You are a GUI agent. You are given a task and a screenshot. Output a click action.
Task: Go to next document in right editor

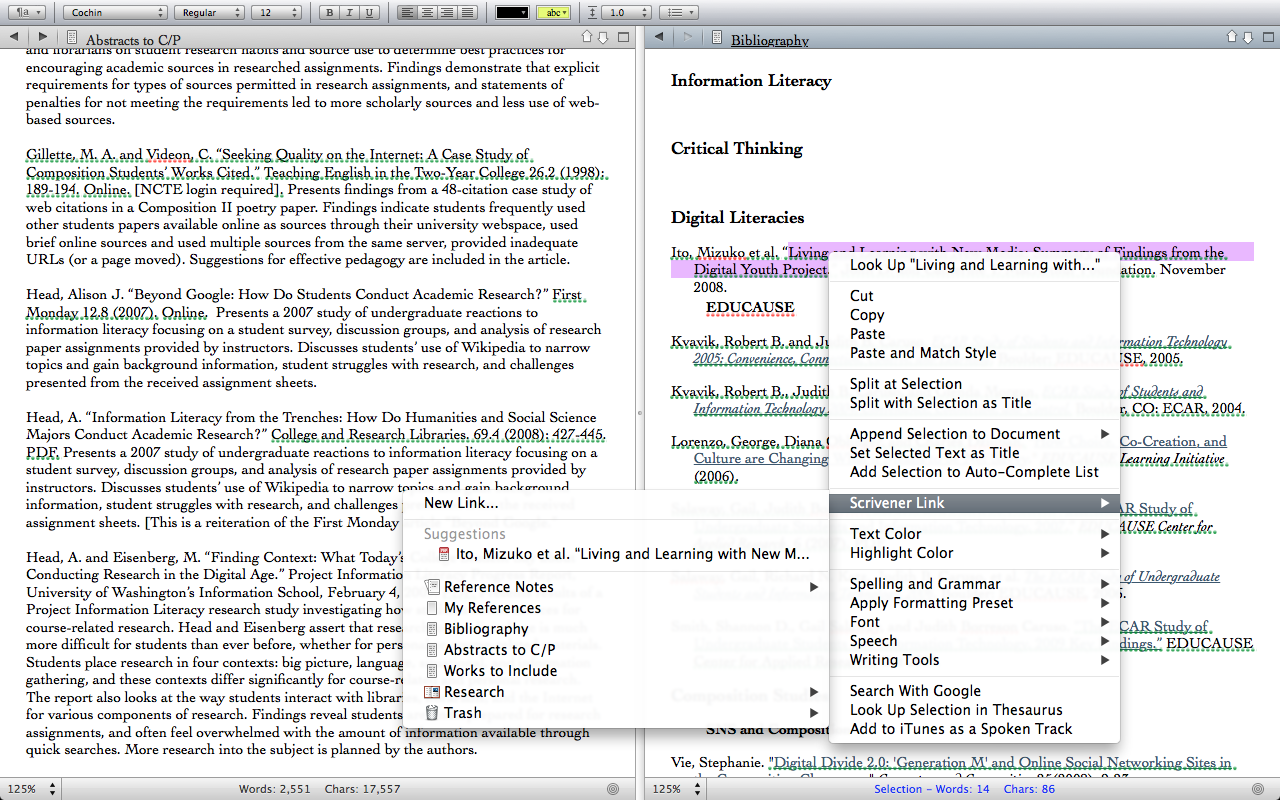(x=1248, y=37)
